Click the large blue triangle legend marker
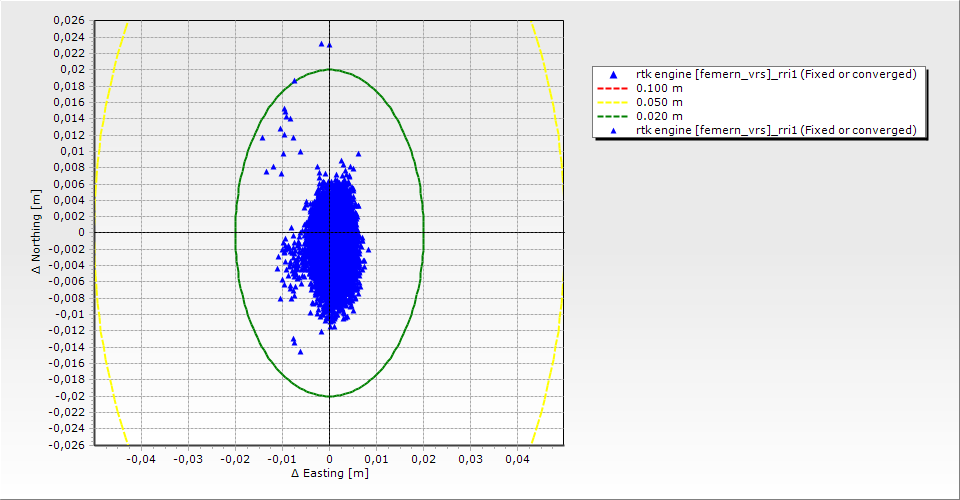 [x=613, y=75]
